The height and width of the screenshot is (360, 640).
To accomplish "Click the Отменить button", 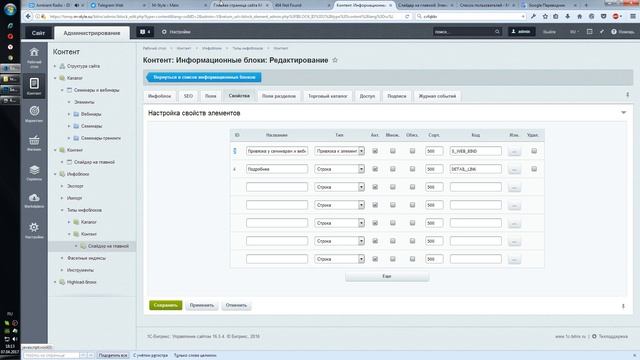I will point(236,305).
